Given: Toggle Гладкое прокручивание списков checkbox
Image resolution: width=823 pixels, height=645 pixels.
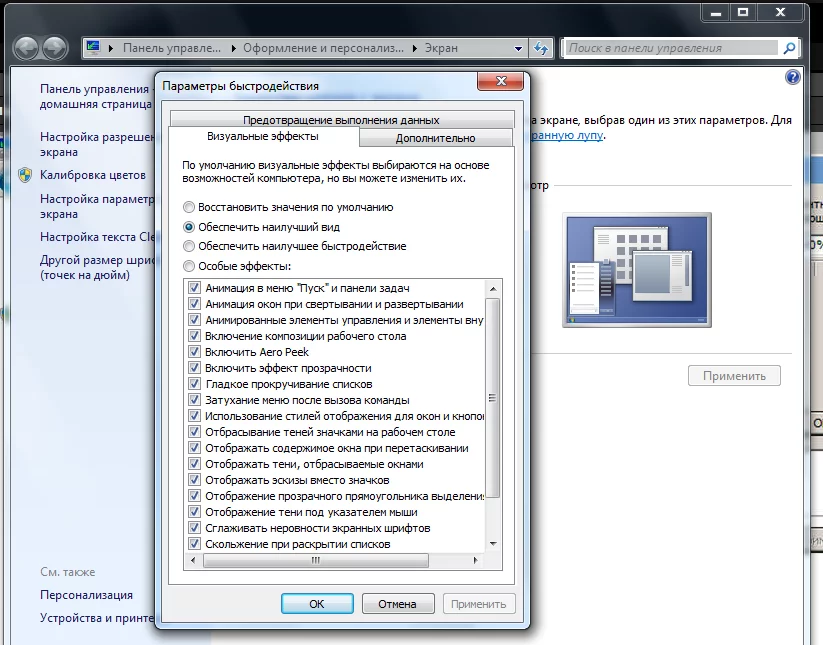Looking at the screenshot, I should (194, 384).
